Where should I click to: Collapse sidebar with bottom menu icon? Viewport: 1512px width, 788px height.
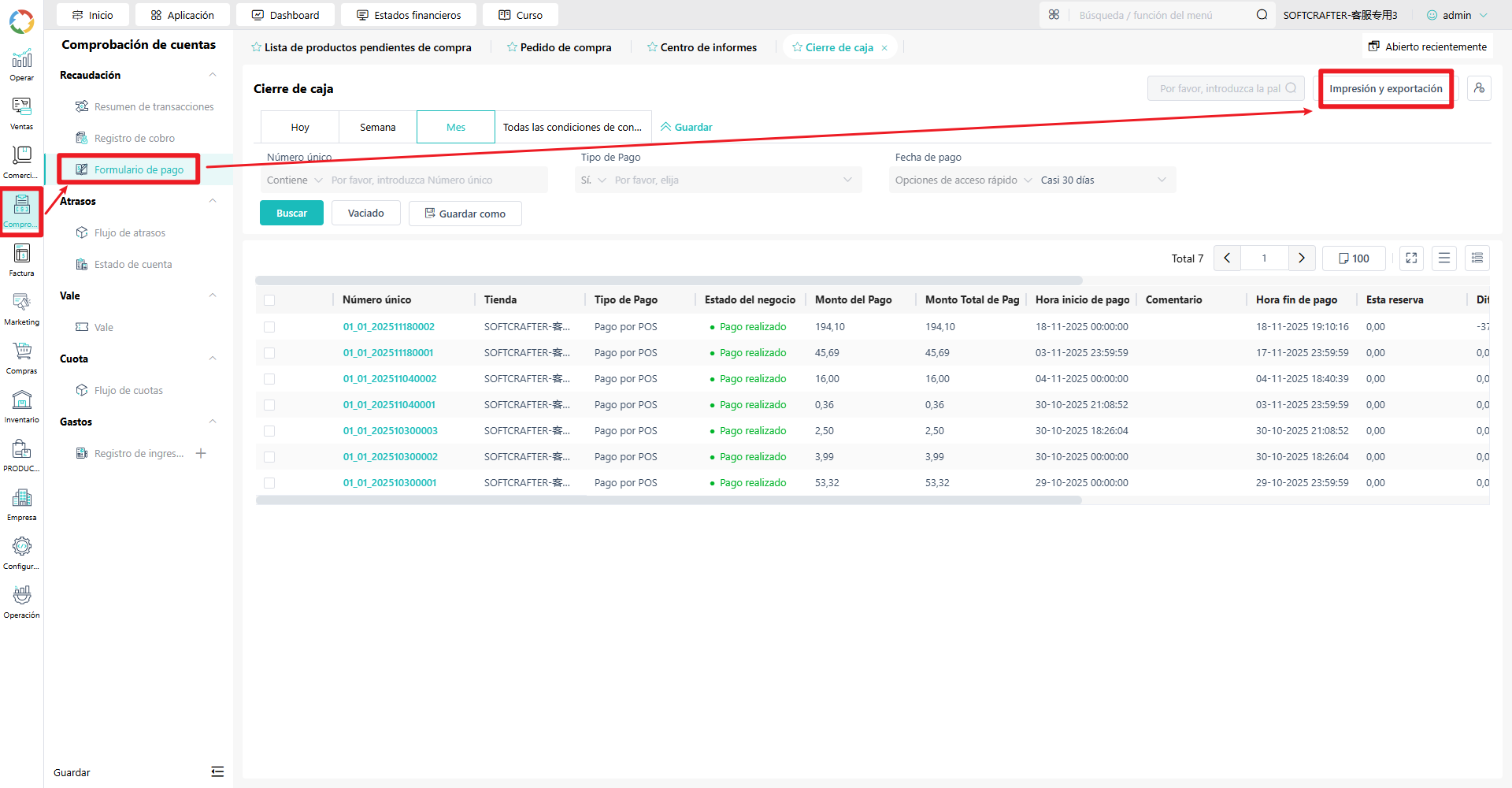tap(217, 772)
